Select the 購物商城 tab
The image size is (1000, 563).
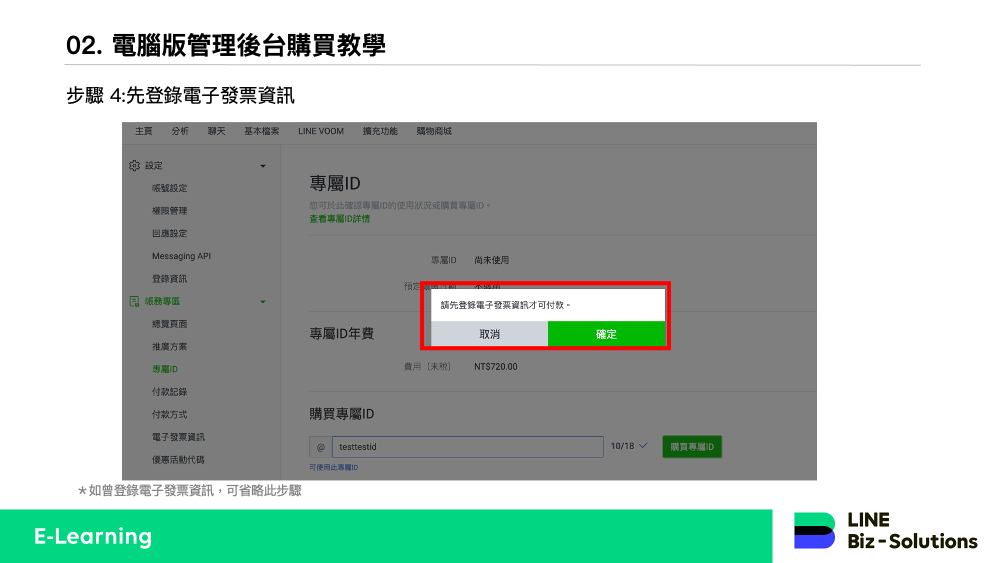click(434, 131)
